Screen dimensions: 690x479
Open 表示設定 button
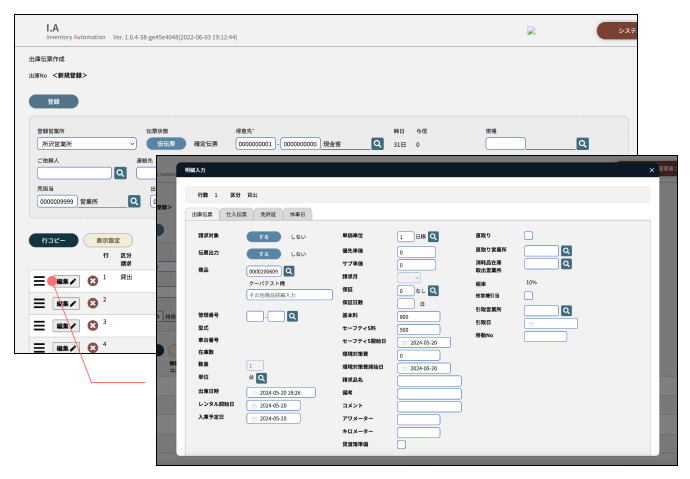click(x=108, y=241)
